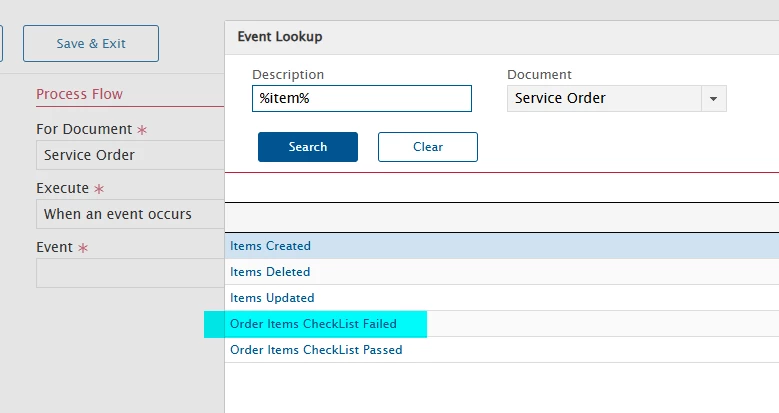Open the Execute field showing When an event occurs
The width and height of the screenshot is (779, 413).
(x=130, y=214)
